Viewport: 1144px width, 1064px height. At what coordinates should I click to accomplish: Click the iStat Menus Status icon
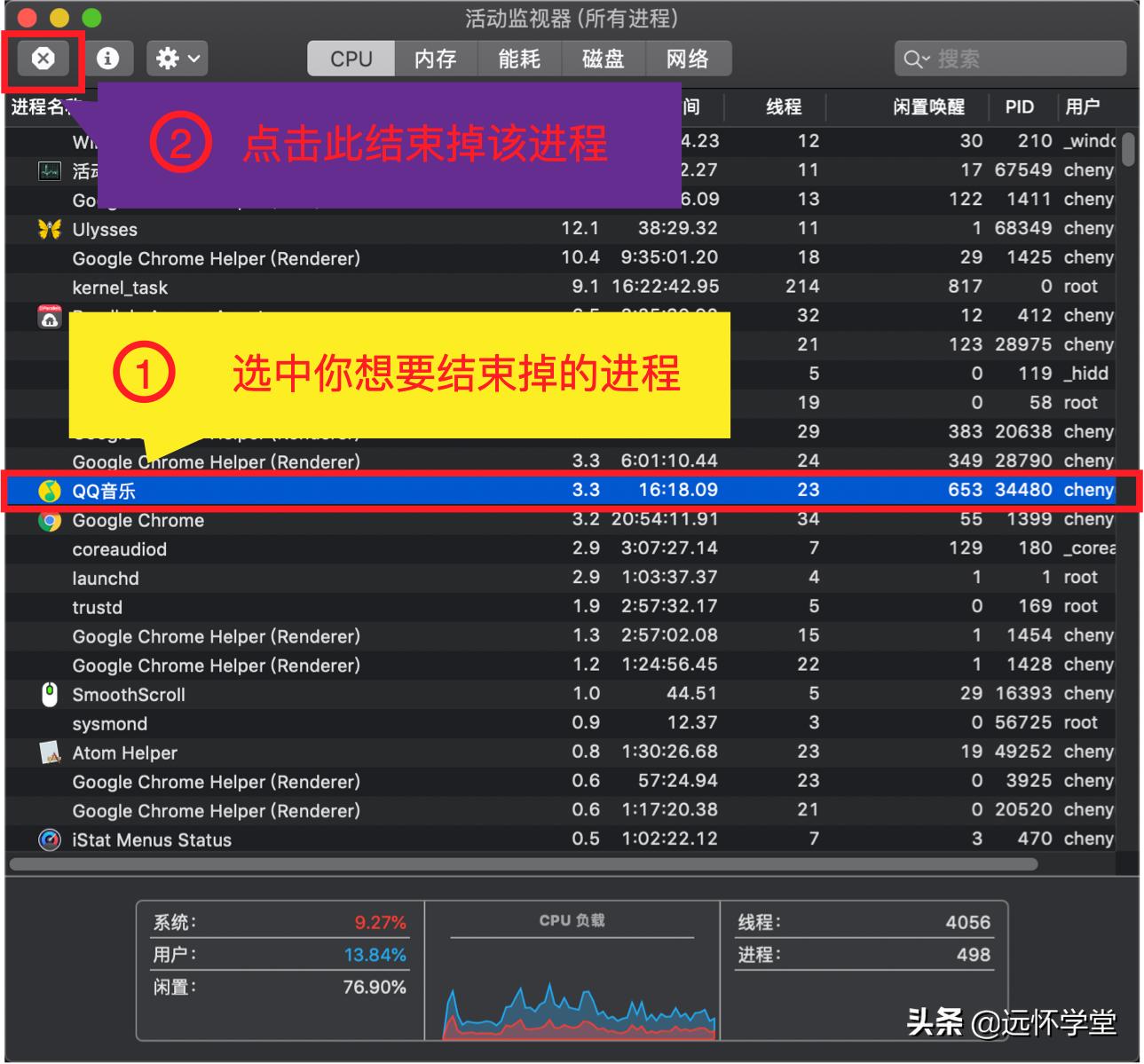click(50, 839)
